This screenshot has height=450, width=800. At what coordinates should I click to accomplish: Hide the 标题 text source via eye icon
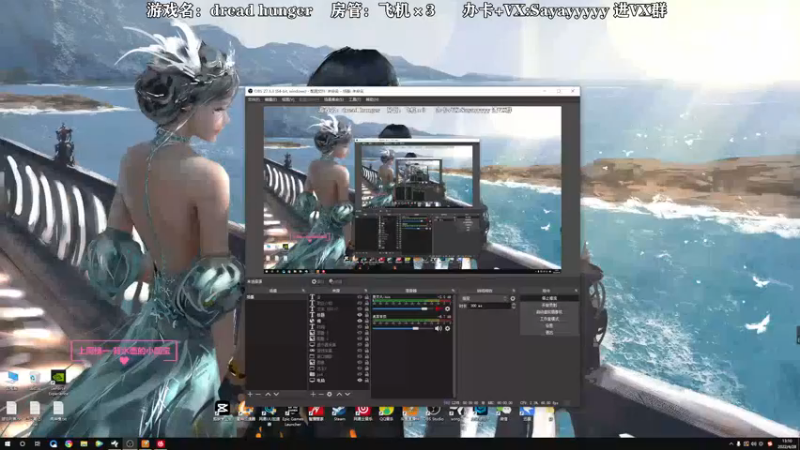click(360, 315)
